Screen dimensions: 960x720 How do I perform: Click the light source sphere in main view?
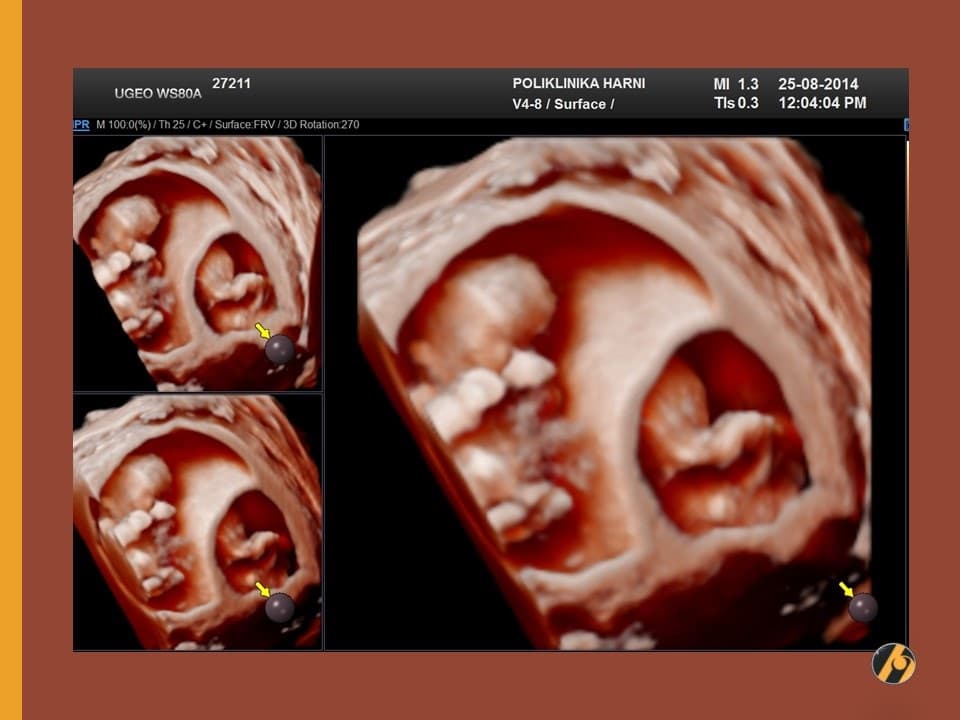[x=862, y=607]
